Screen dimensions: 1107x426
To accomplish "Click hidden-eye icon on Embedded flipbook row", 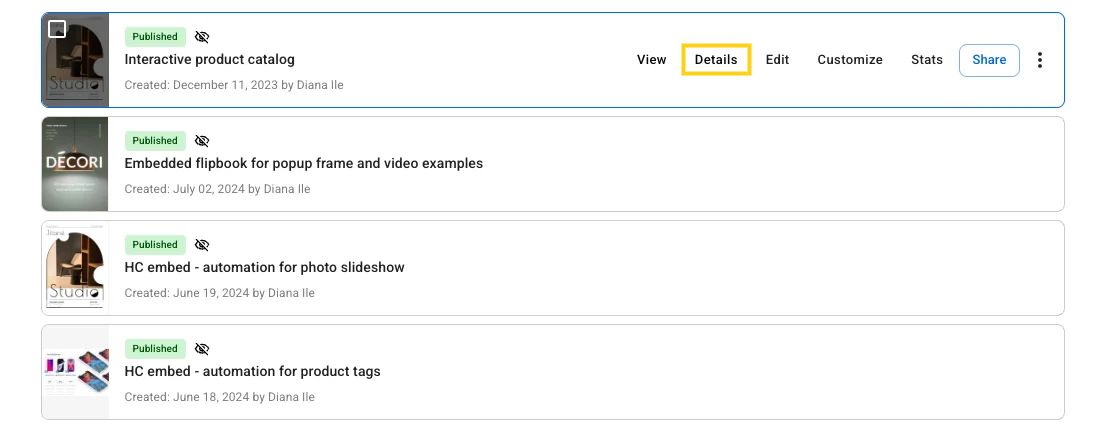I will (x=202, y=141).
